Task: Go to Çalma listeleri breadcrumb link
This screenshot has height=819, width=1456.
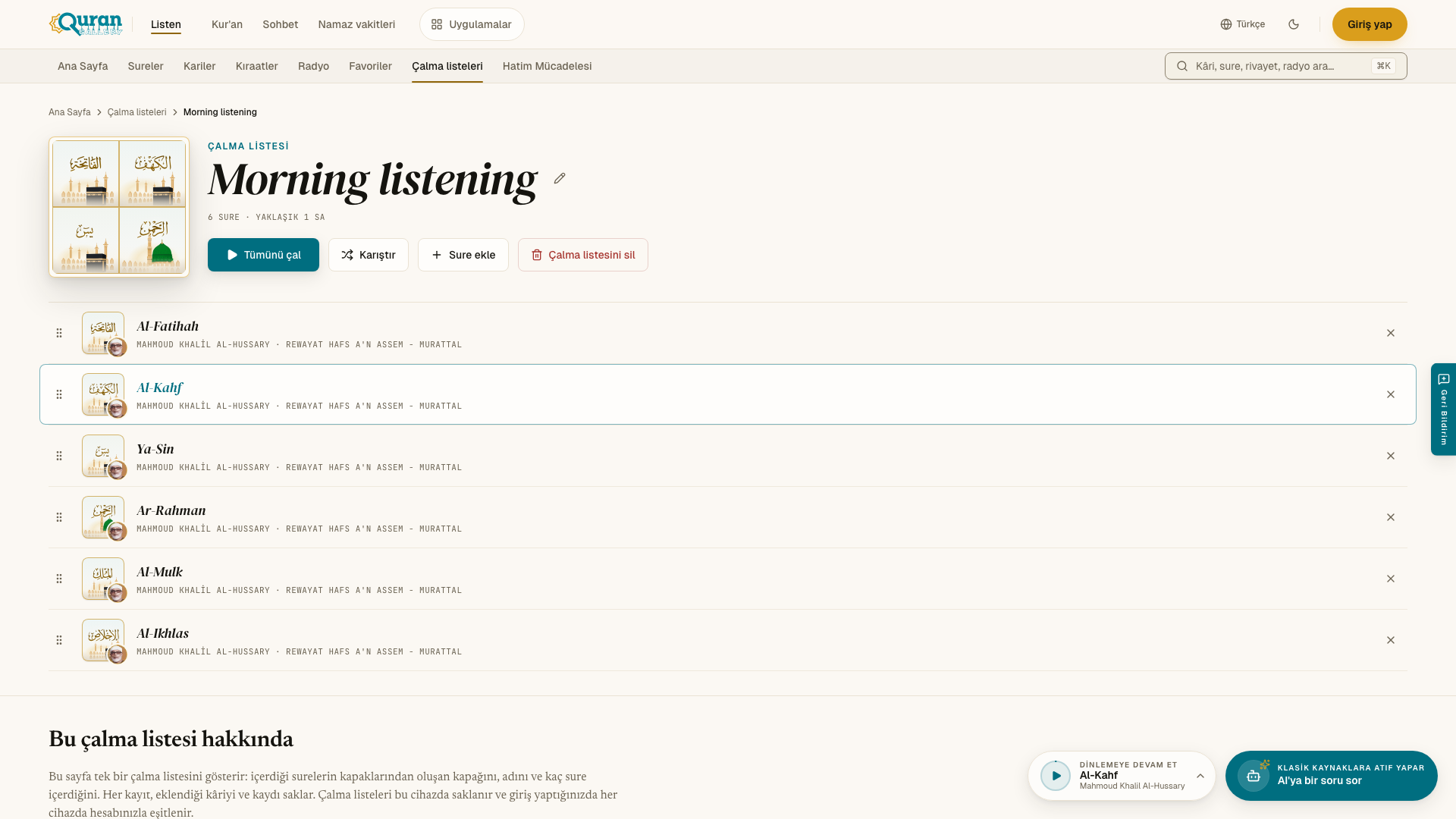Action: point(137,112)
